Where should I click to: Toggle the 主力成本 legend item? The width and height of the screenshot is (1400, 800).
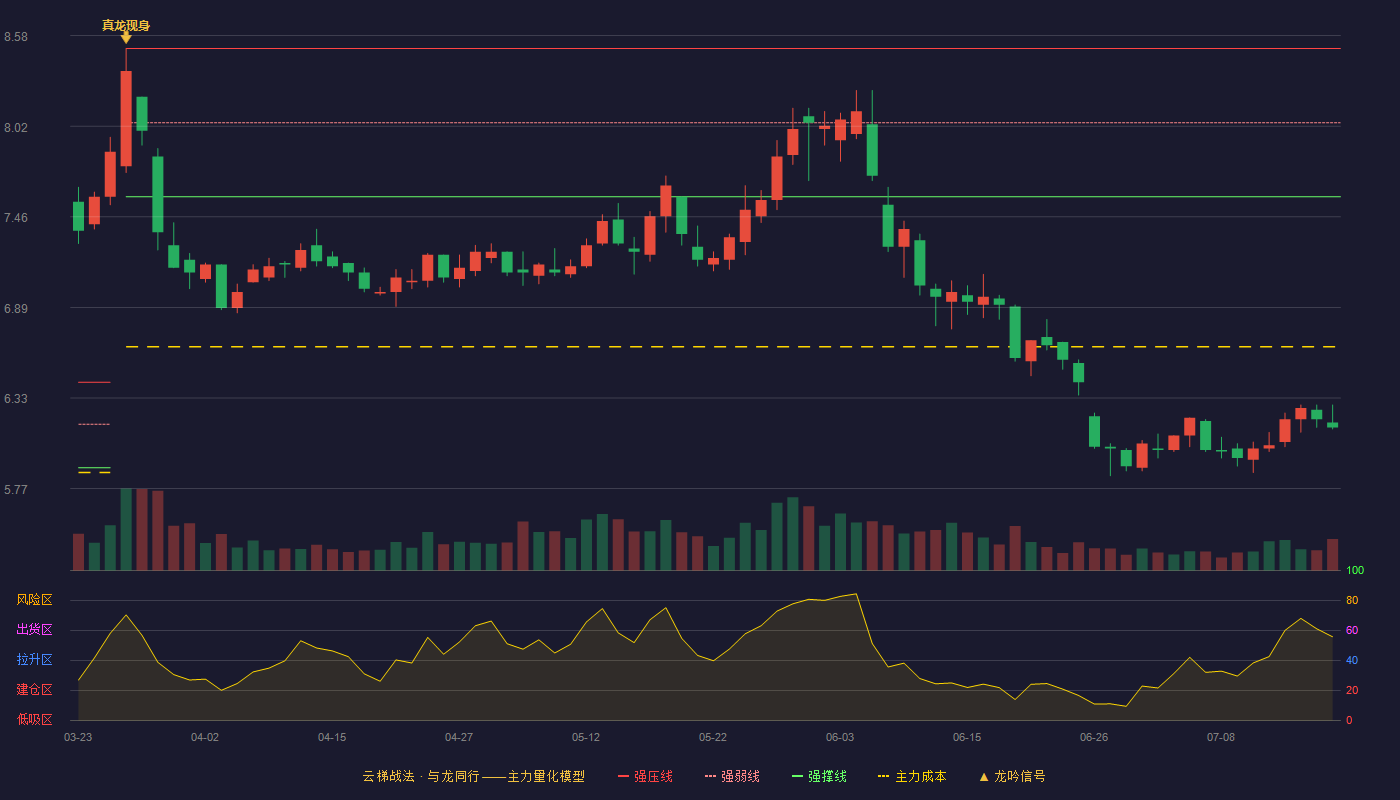click(x=912, y=776)
